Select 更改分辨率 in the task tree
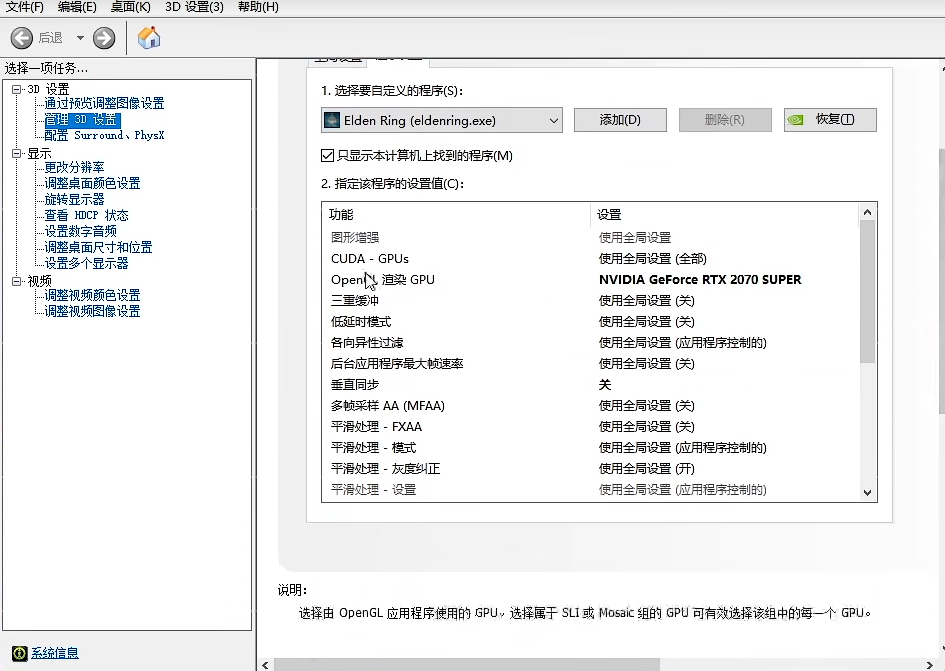 [x=74, y=167]
